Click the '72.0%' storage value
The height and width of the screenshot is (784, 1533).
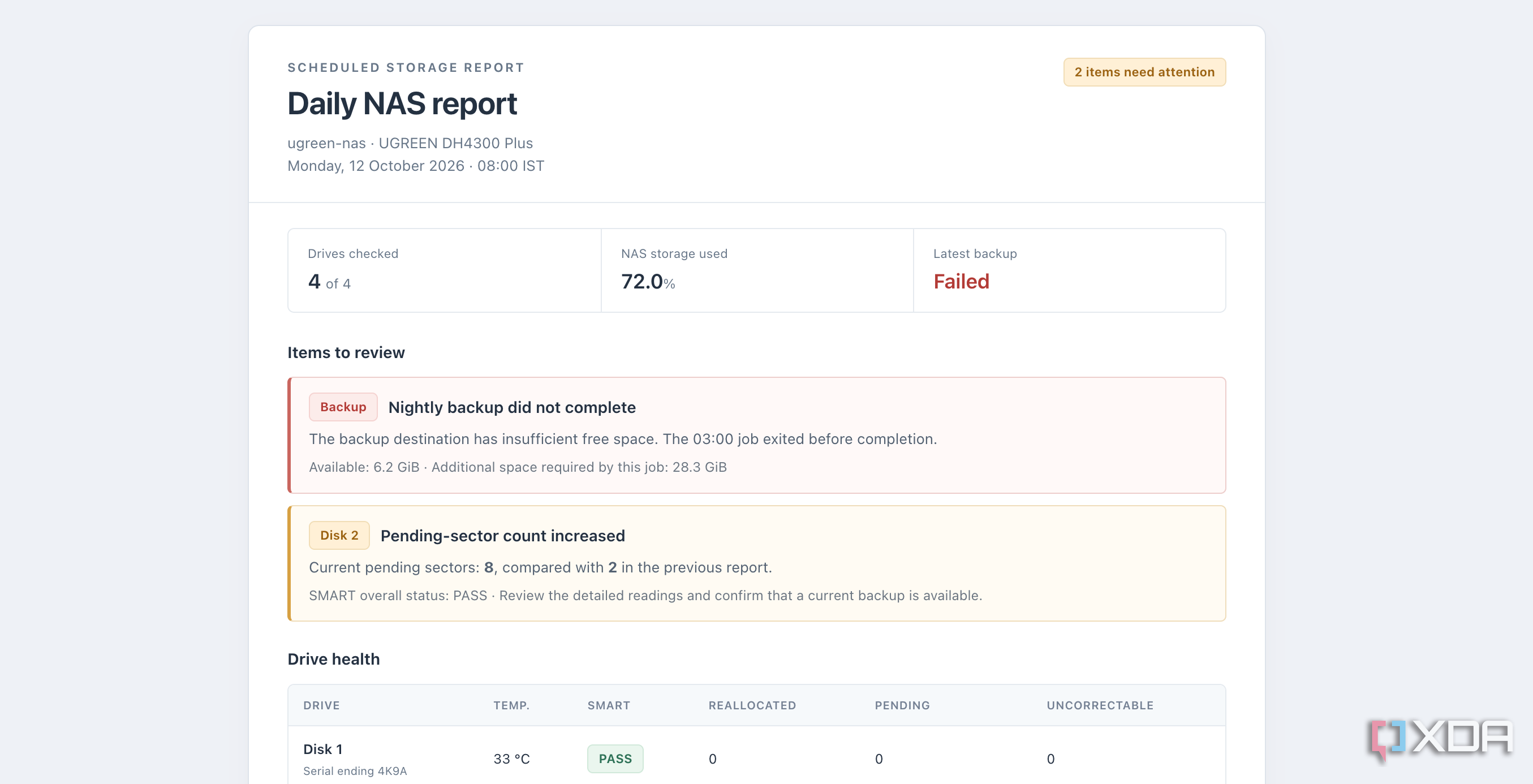(648, 282)
